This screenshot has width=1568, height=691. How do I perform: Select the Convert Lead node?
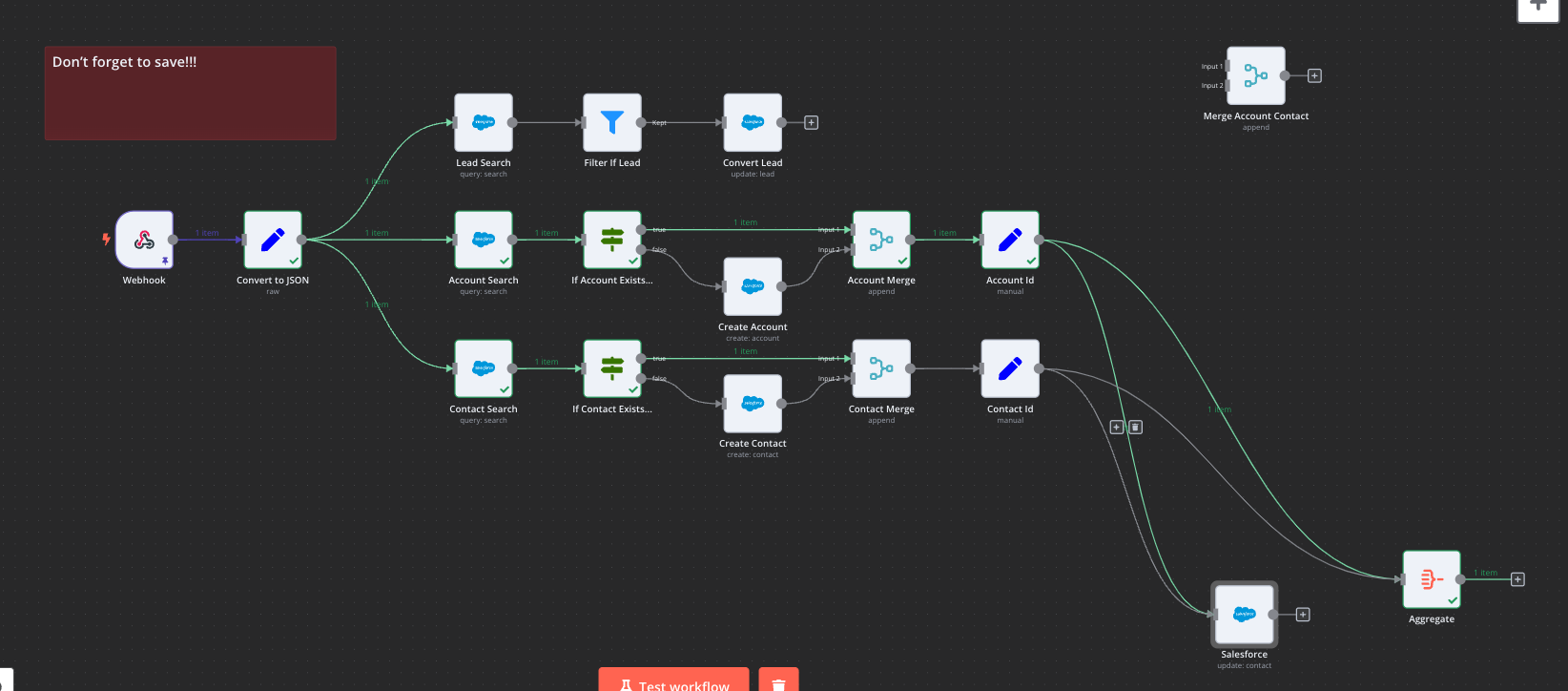click(x=753, y=122)
